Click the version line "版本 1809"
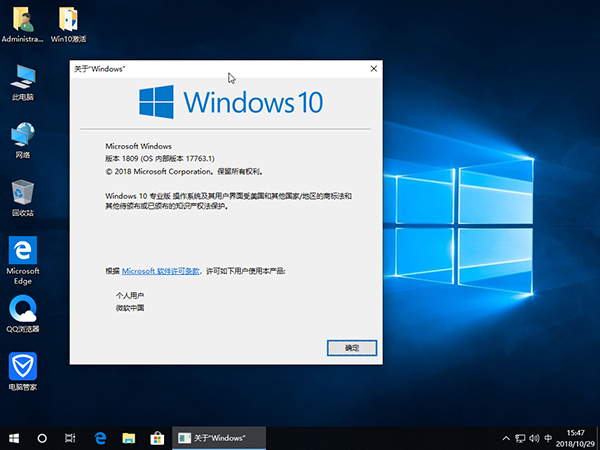 point(160,158)
